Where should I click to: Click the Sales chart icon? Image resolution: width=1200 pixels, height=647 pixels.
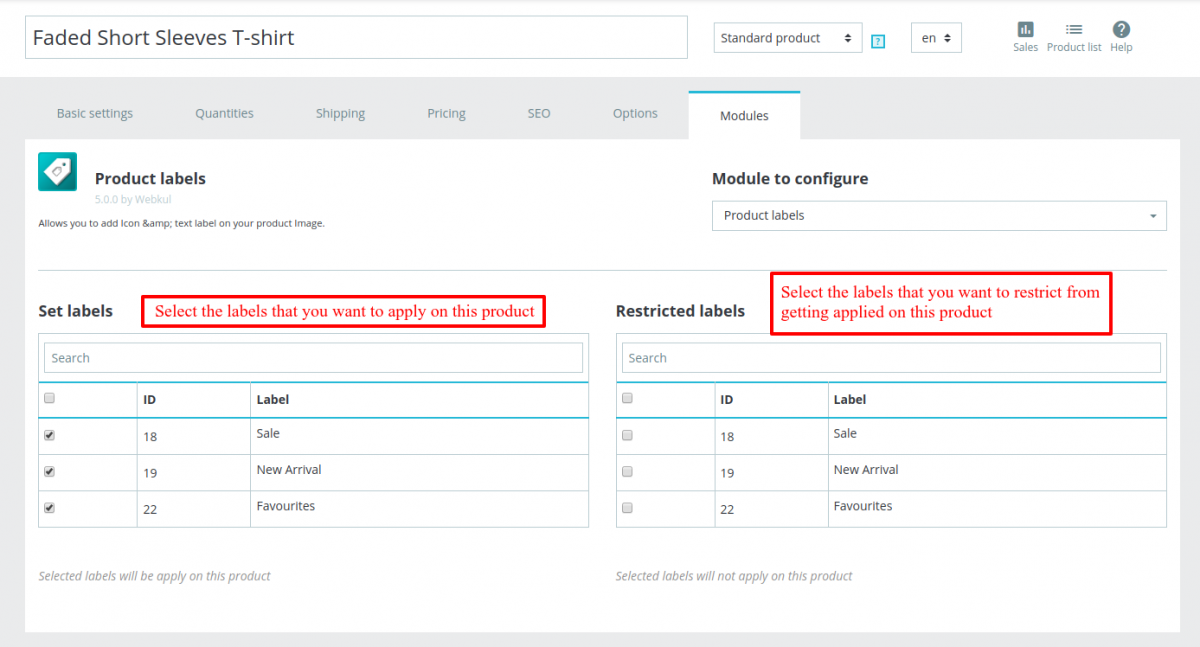(x=1025, y=29)
